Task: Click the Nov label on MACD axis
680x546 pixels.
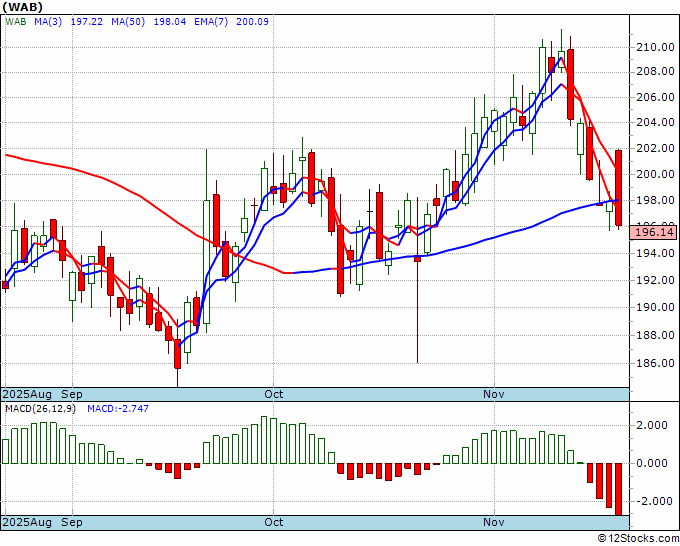Action: point(494,522)
